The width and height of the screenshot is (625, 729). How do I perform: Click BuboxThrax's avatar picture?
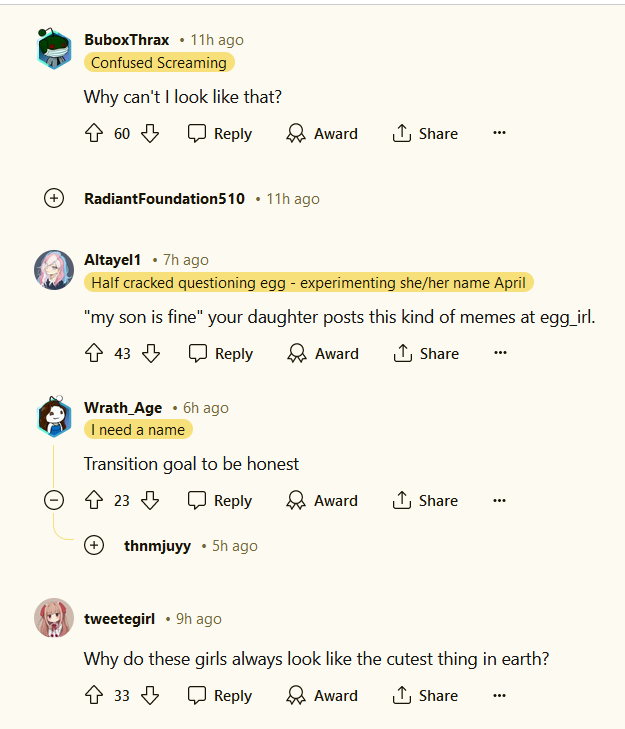54,49
